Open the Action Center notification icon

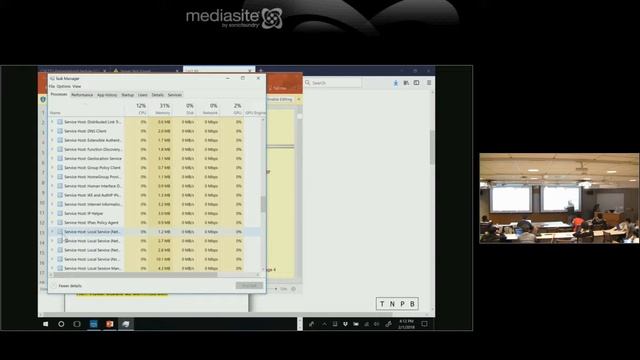click(x=424, y=324)
